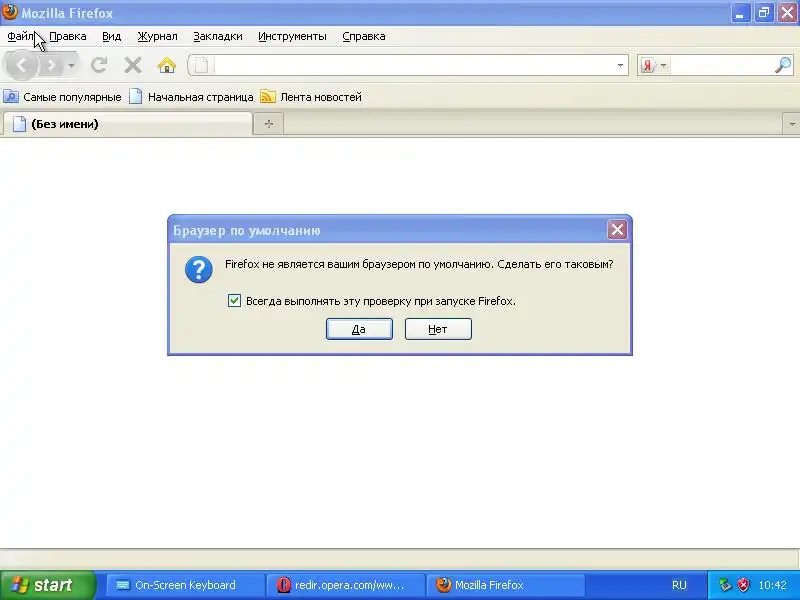The height and width of the screenshot is (600, 800).
Task: Switch to Opera redir.opera.com taskbar item
Action: pyautogui.click(x=346, y=585)
